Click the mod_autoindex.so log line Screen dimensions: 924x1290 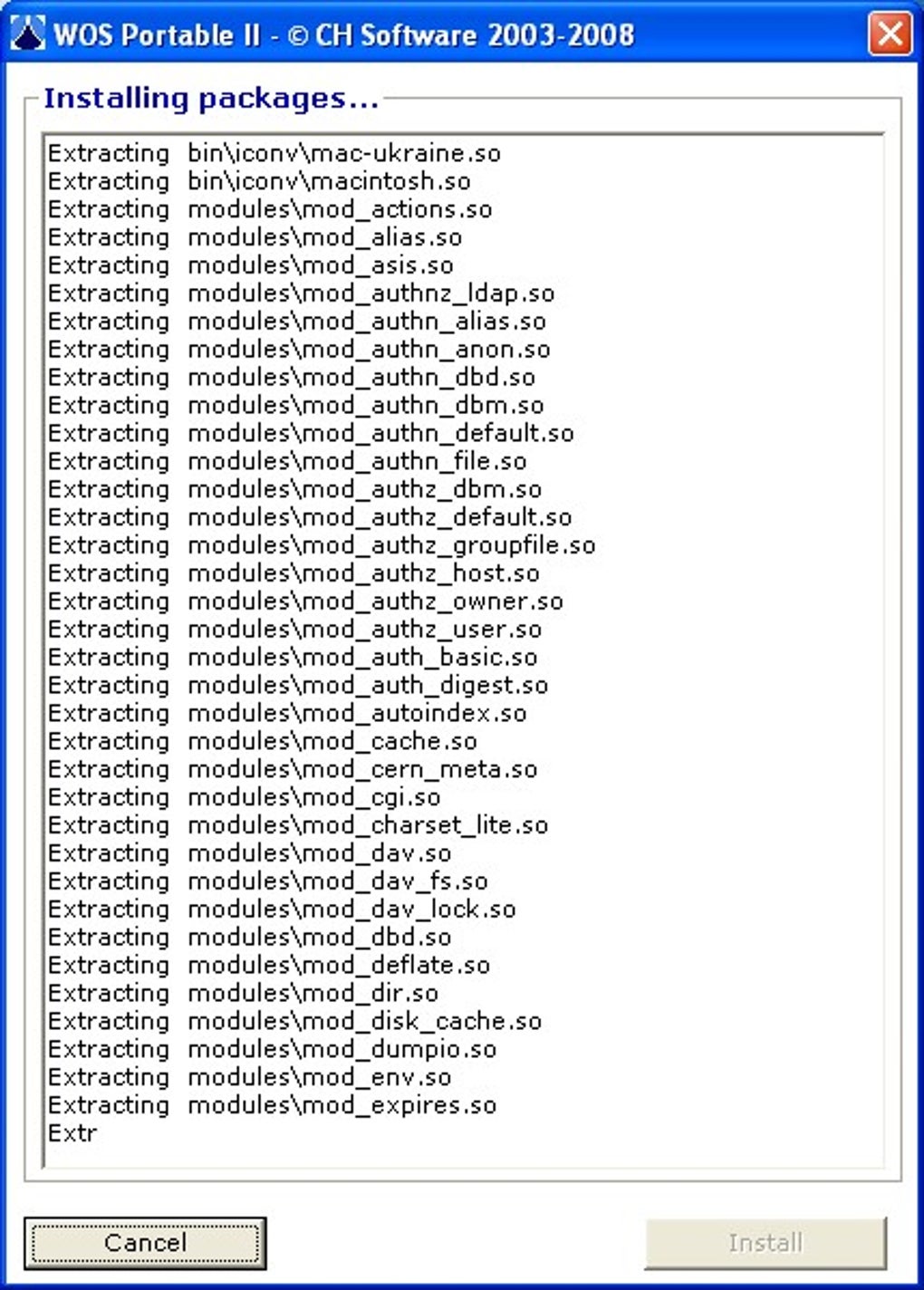click(x=287, y=714)
